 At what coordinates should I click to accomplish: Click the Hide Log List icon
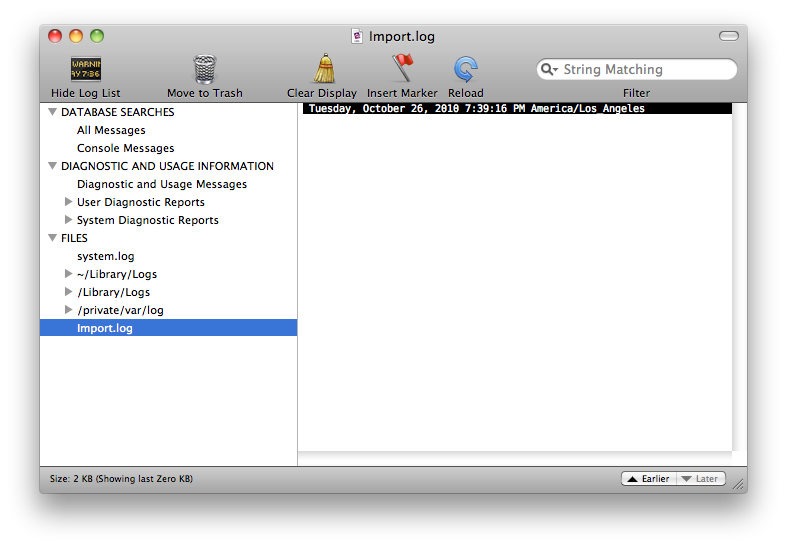click(85, 69)
